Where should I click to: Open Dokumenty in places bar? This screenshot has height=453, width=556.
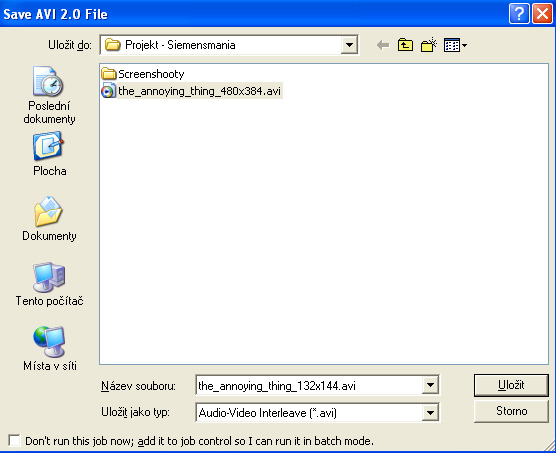pyautogui.click(x=49, y=219)
